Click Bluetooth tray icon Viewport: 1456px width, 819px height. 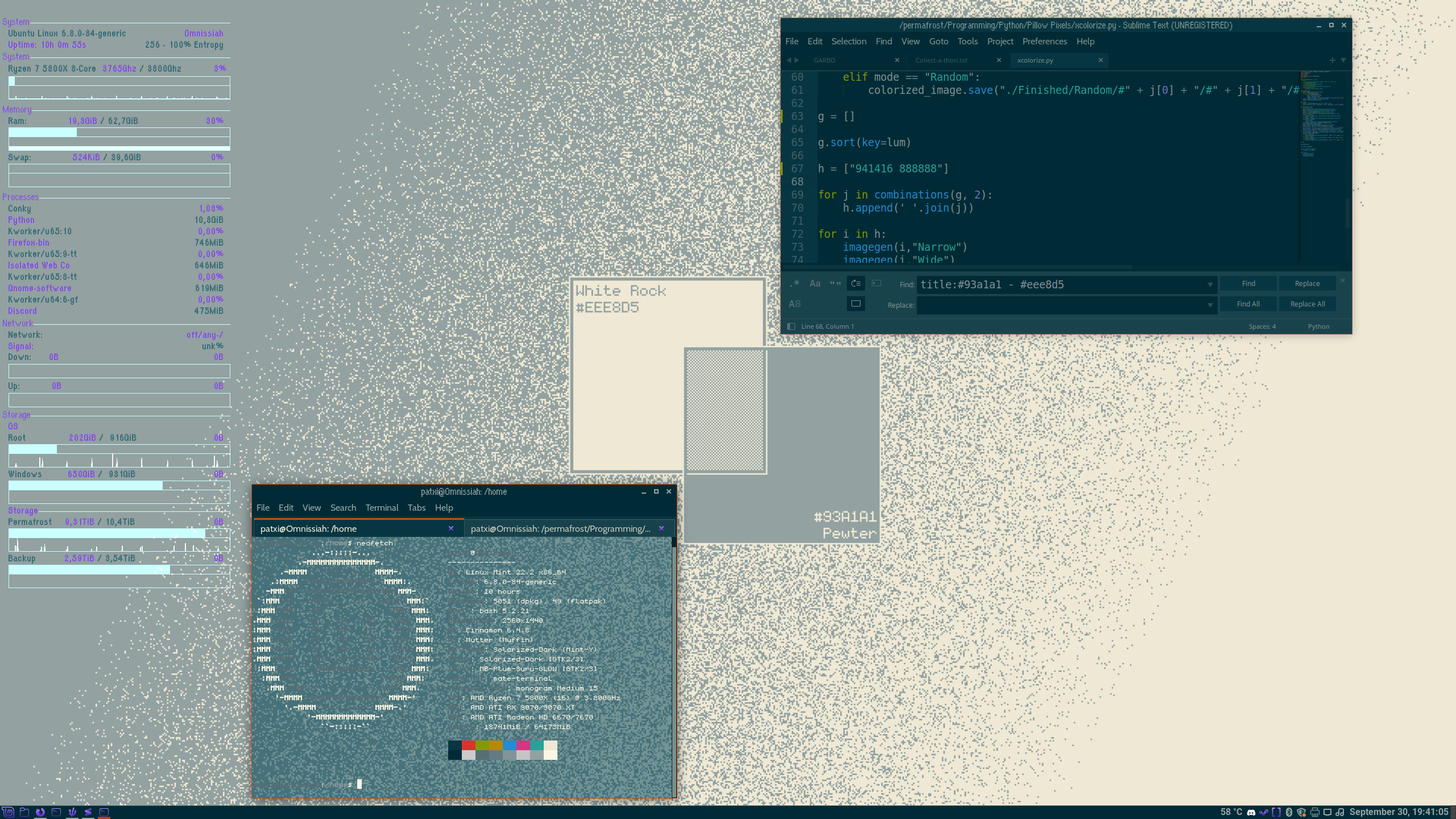(1289, 812)
